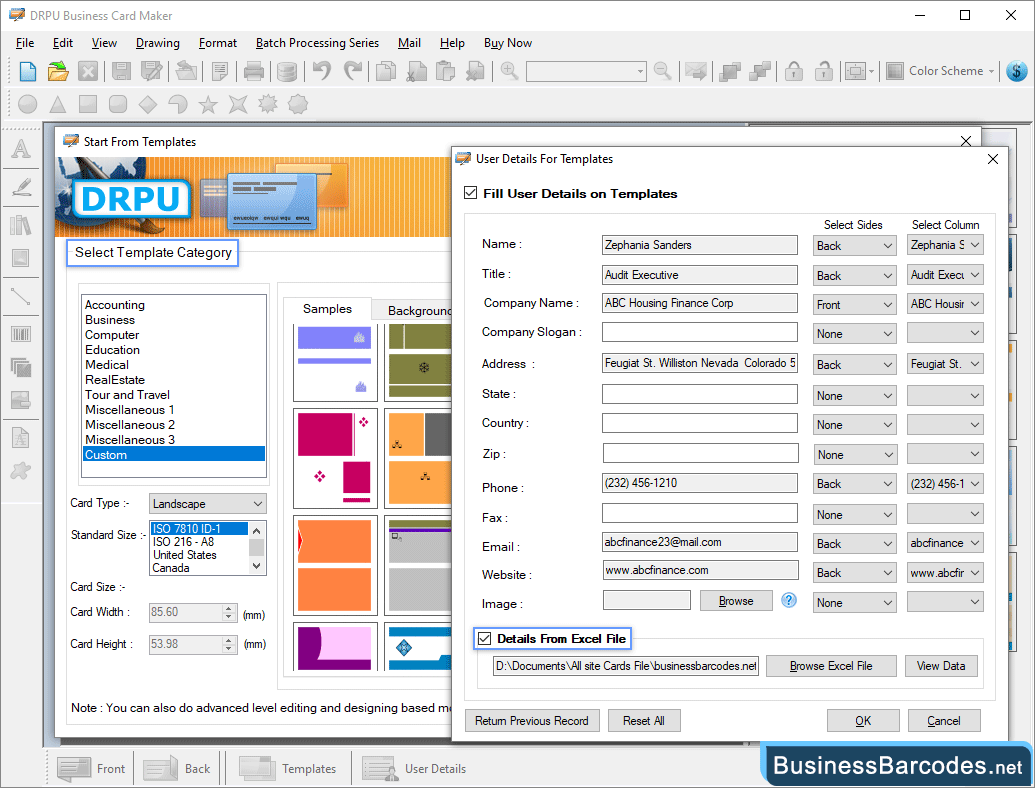Open the Mail menu

409,43
